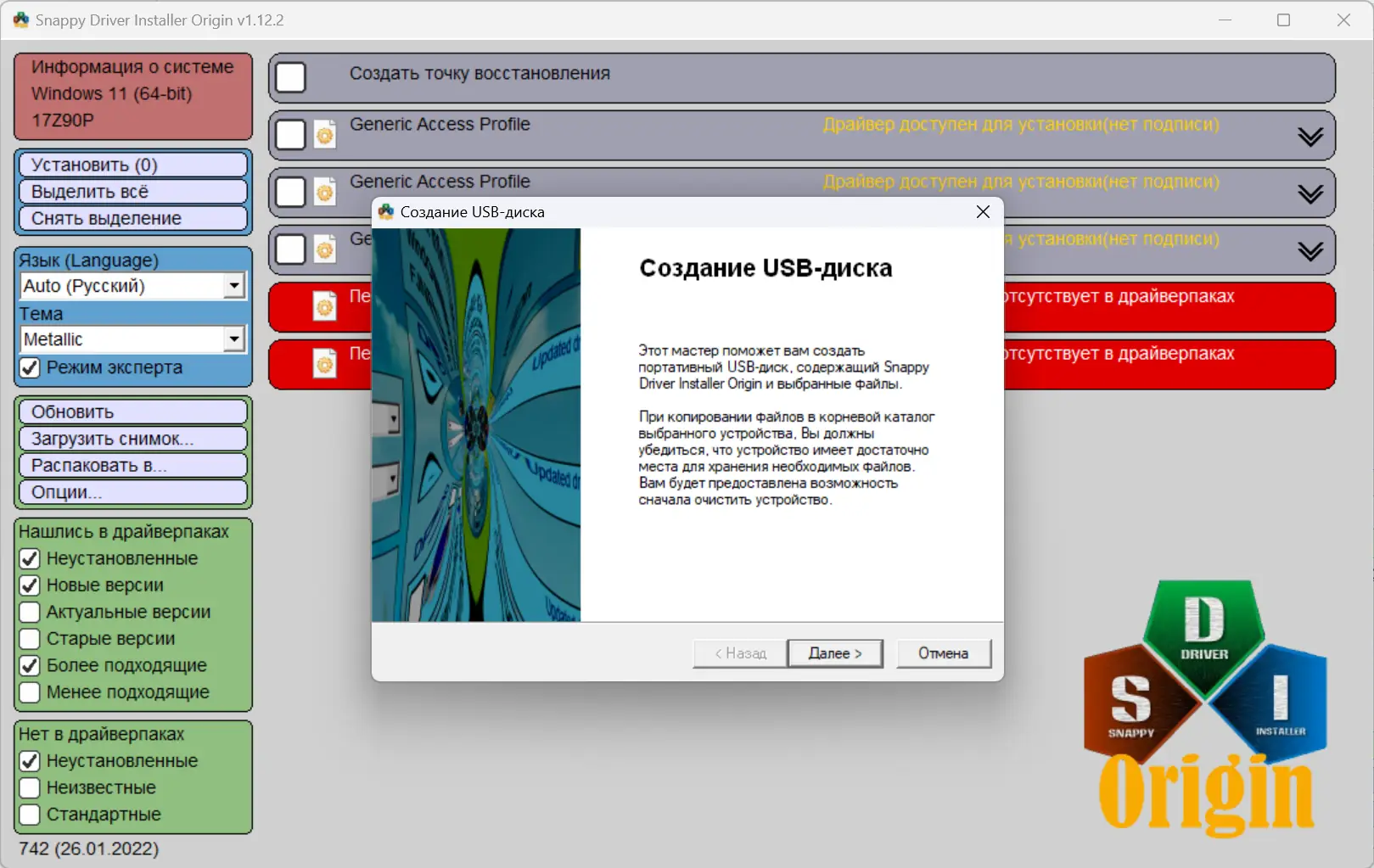Expand details of the second Generic Access Profile driver
This screenshot has height=868, width=1374.
click(x=1310, y=192)
